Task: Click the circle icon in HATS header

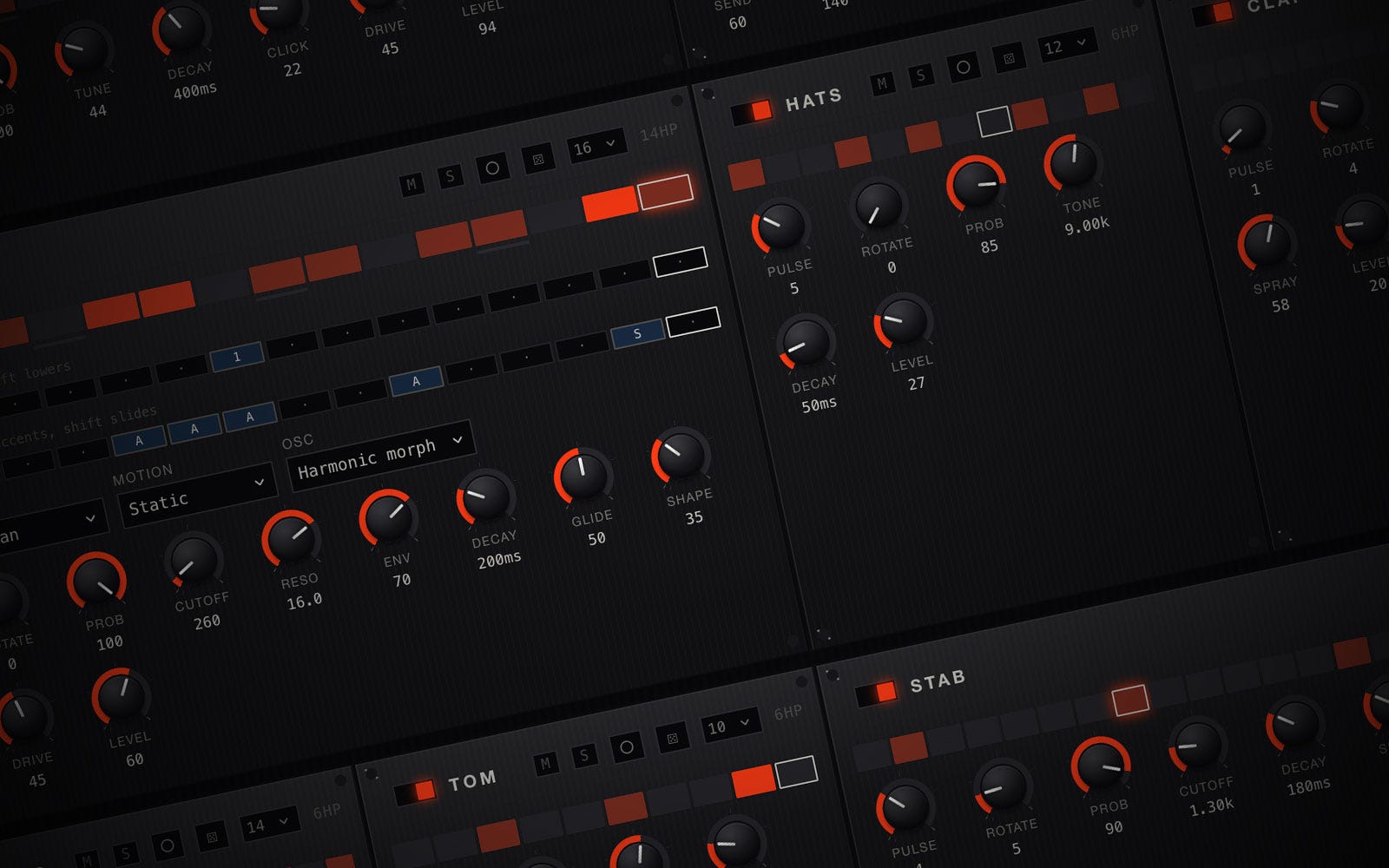Action: [x=963, y=66]
